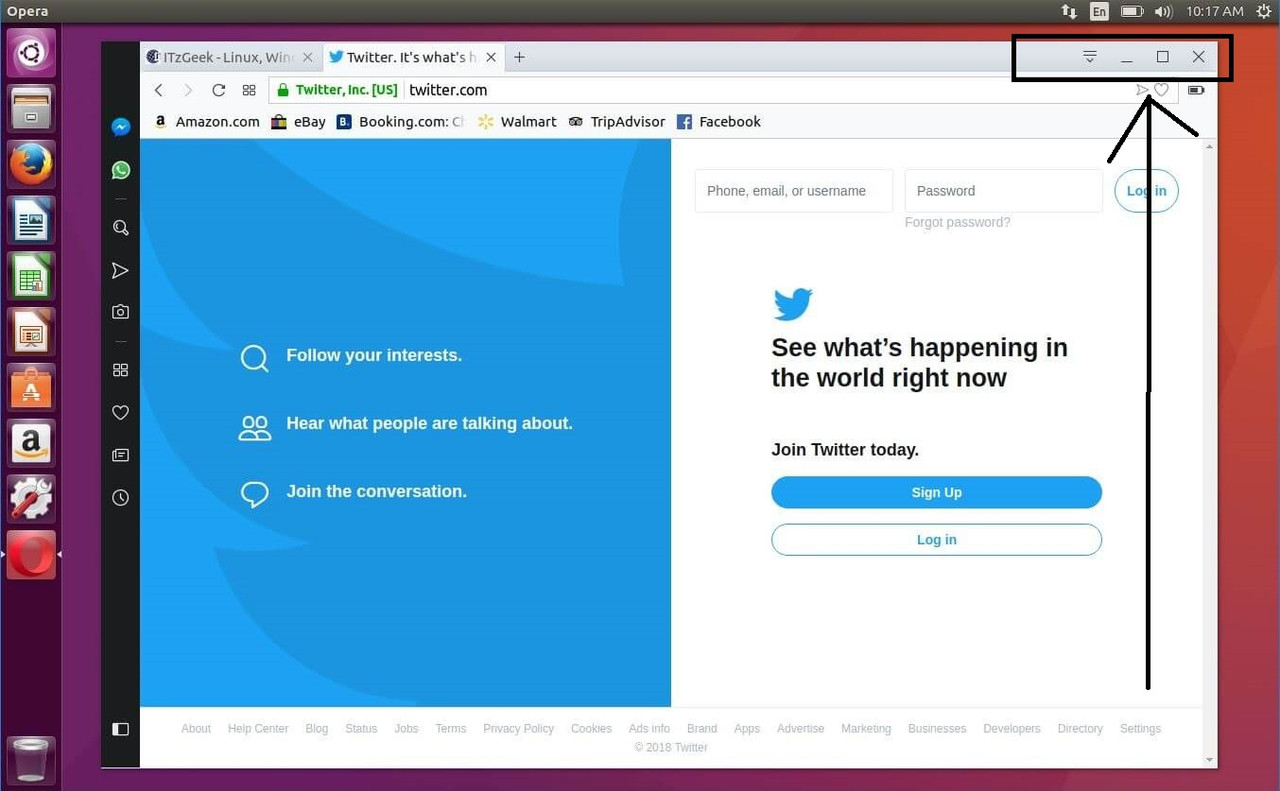Open My Flow in the sidebar
Image resolution: width=1280 pixels, height=791 pixels.
(x=121, y=271)
